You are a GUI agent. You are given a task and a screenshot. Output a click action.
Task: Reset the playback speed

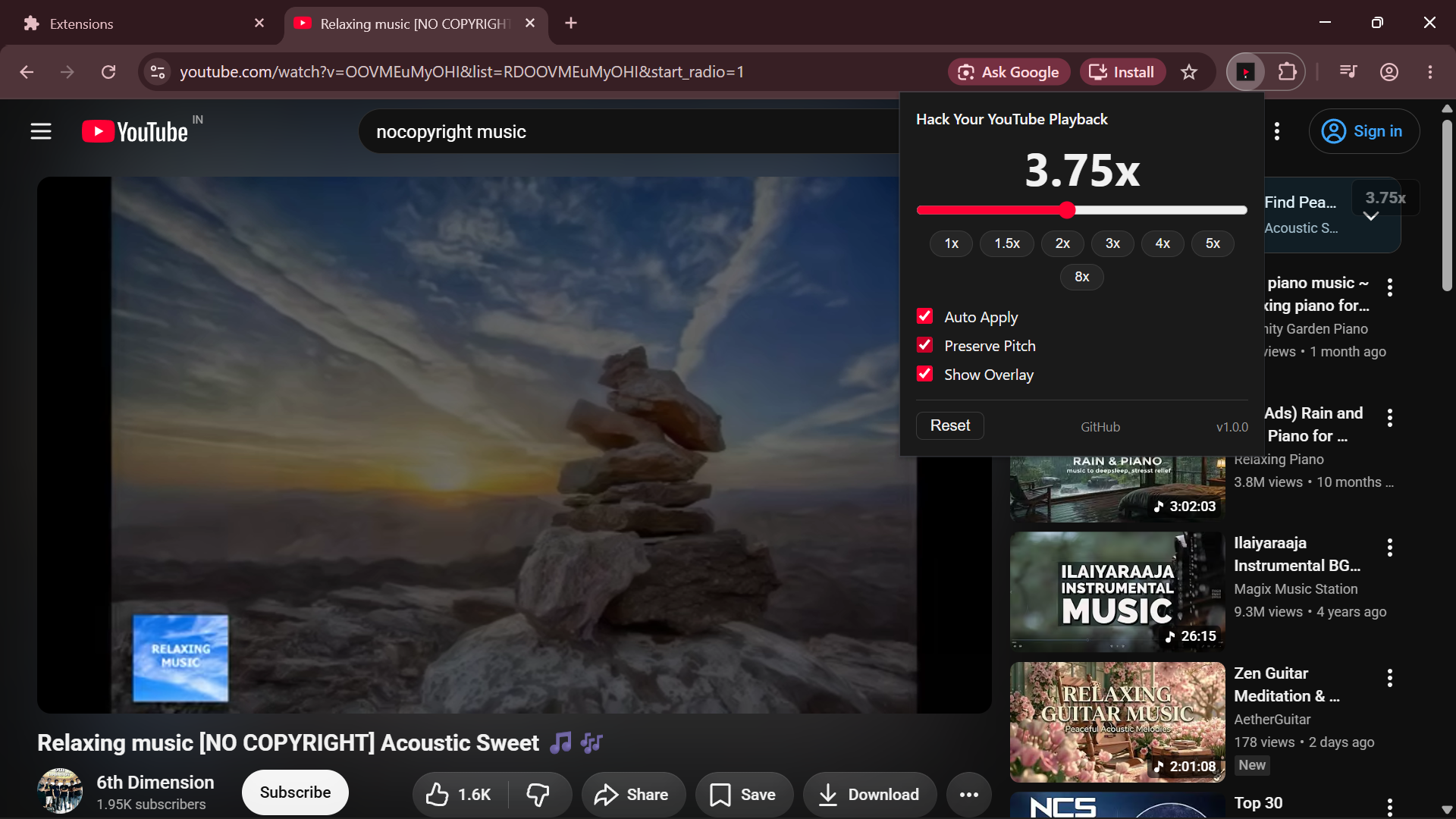tap(950, 425)
